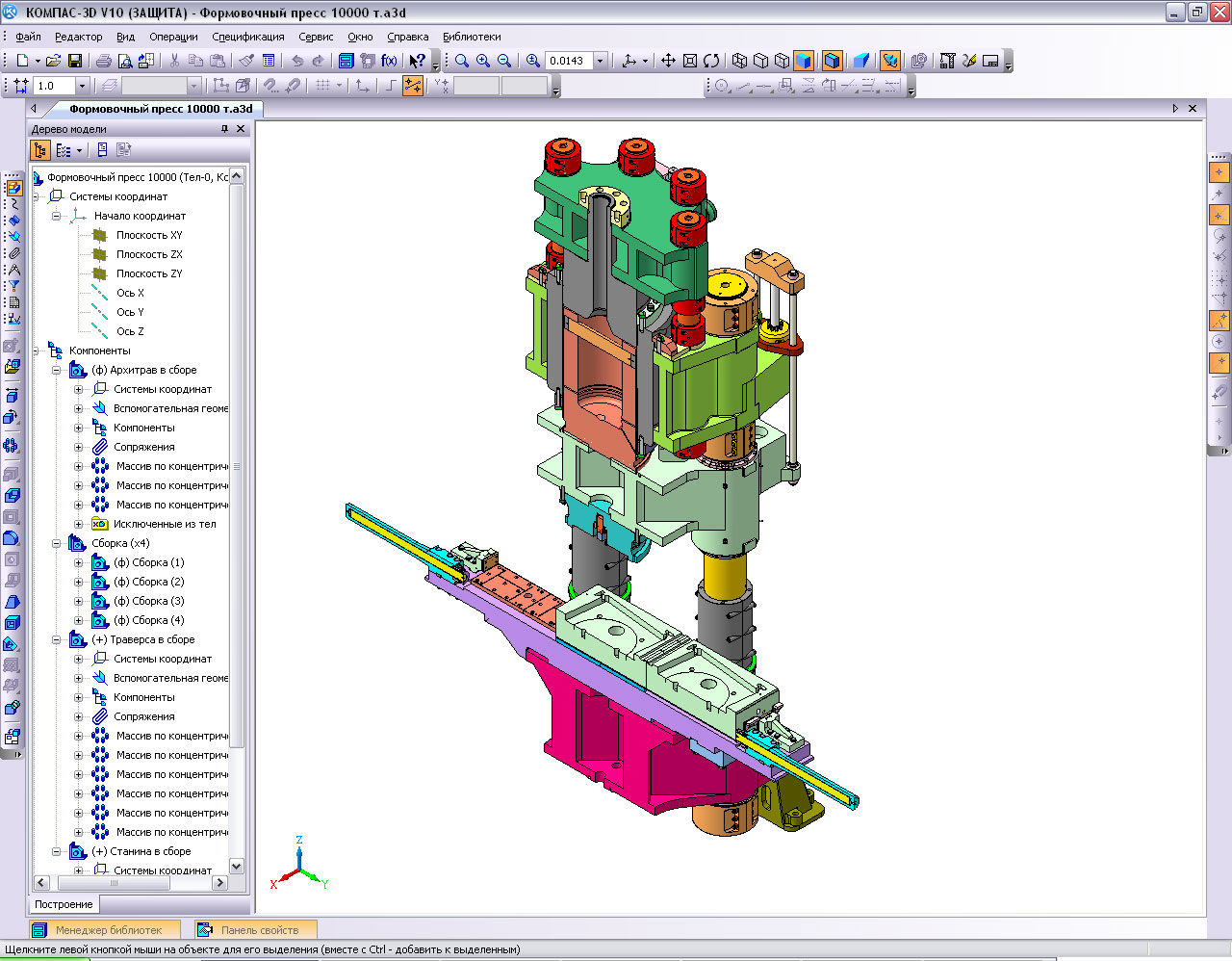
Task: Open the Операции menu
Action: [x=173, y=37]
